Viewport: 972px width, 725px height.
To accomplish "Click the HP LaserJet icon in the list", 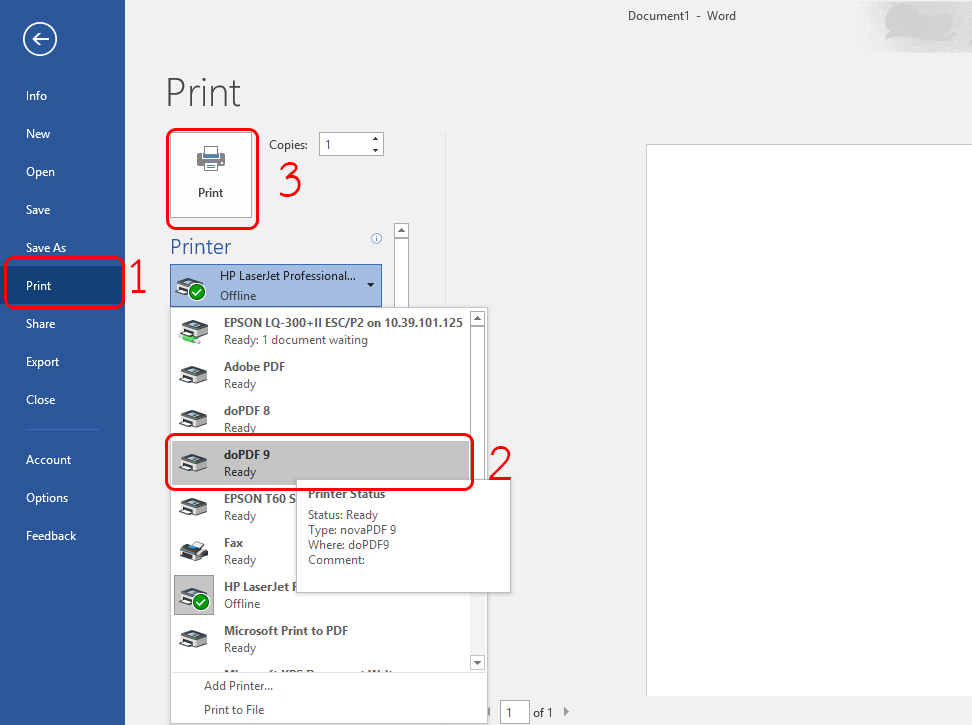I will [x=194, y=595].
